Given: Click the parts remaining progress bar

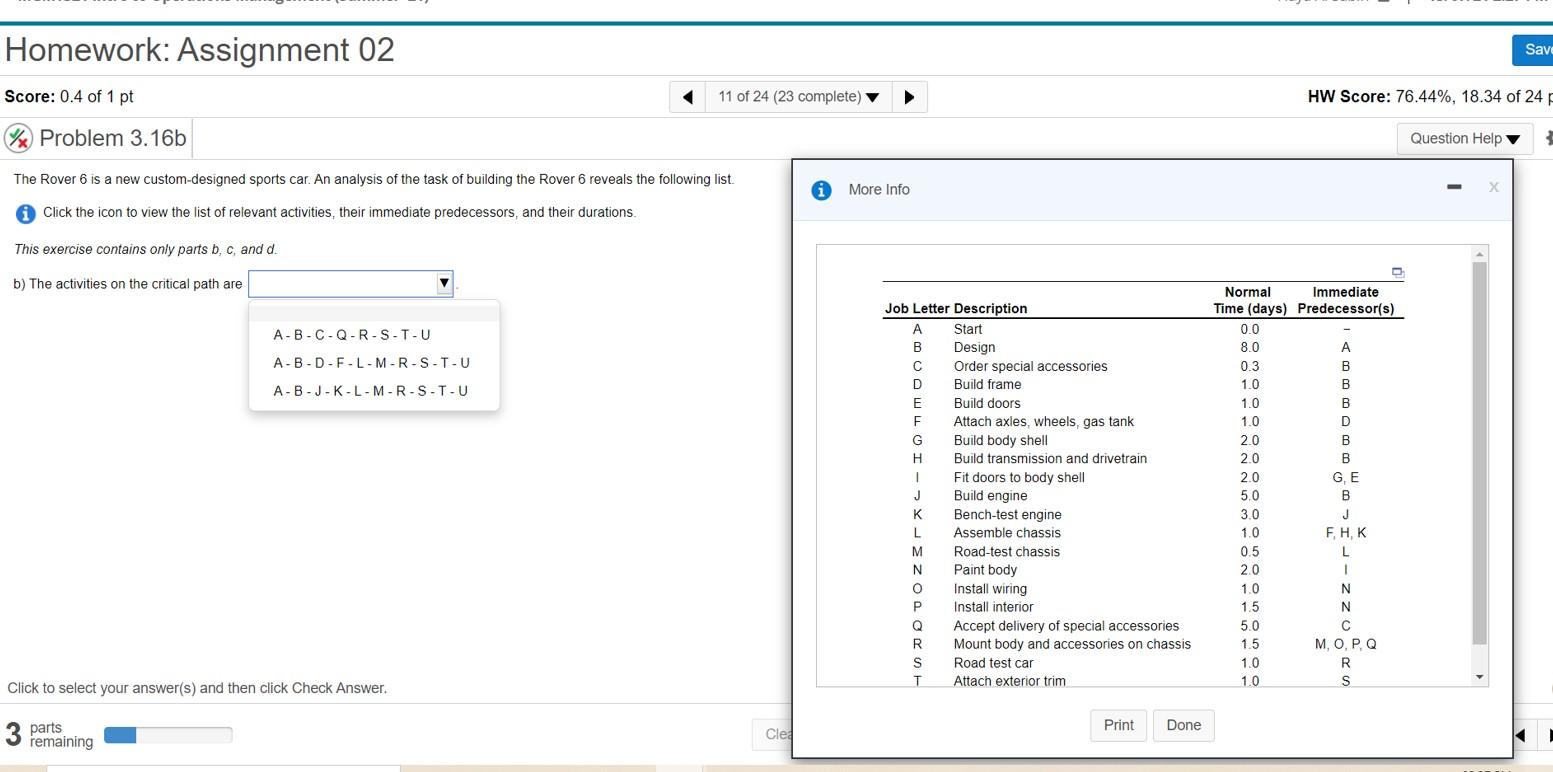Looking at the screenshot, I should coord(168,735).
